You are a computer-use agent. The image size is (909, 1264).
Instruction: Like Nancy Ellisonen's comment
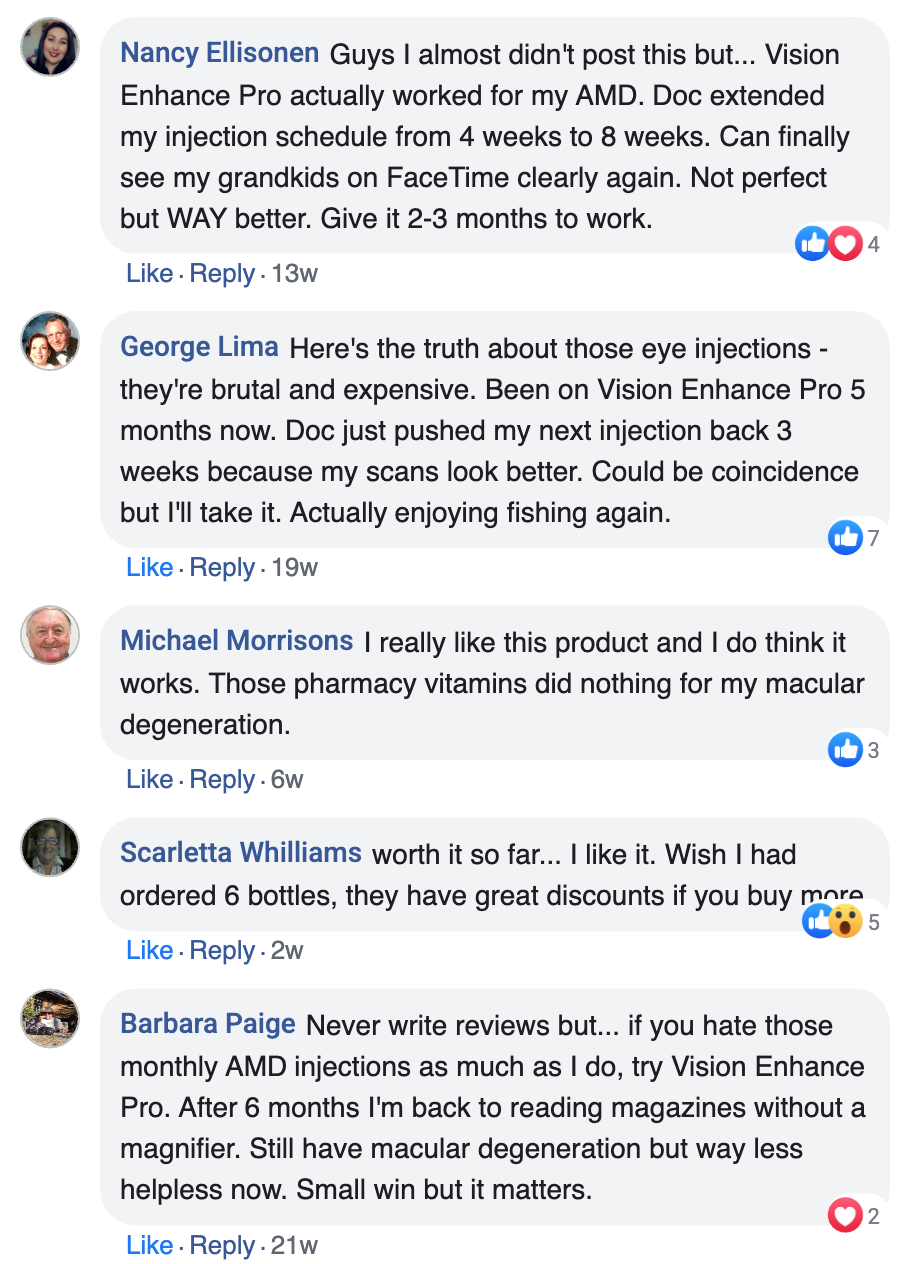coord(149,273)
